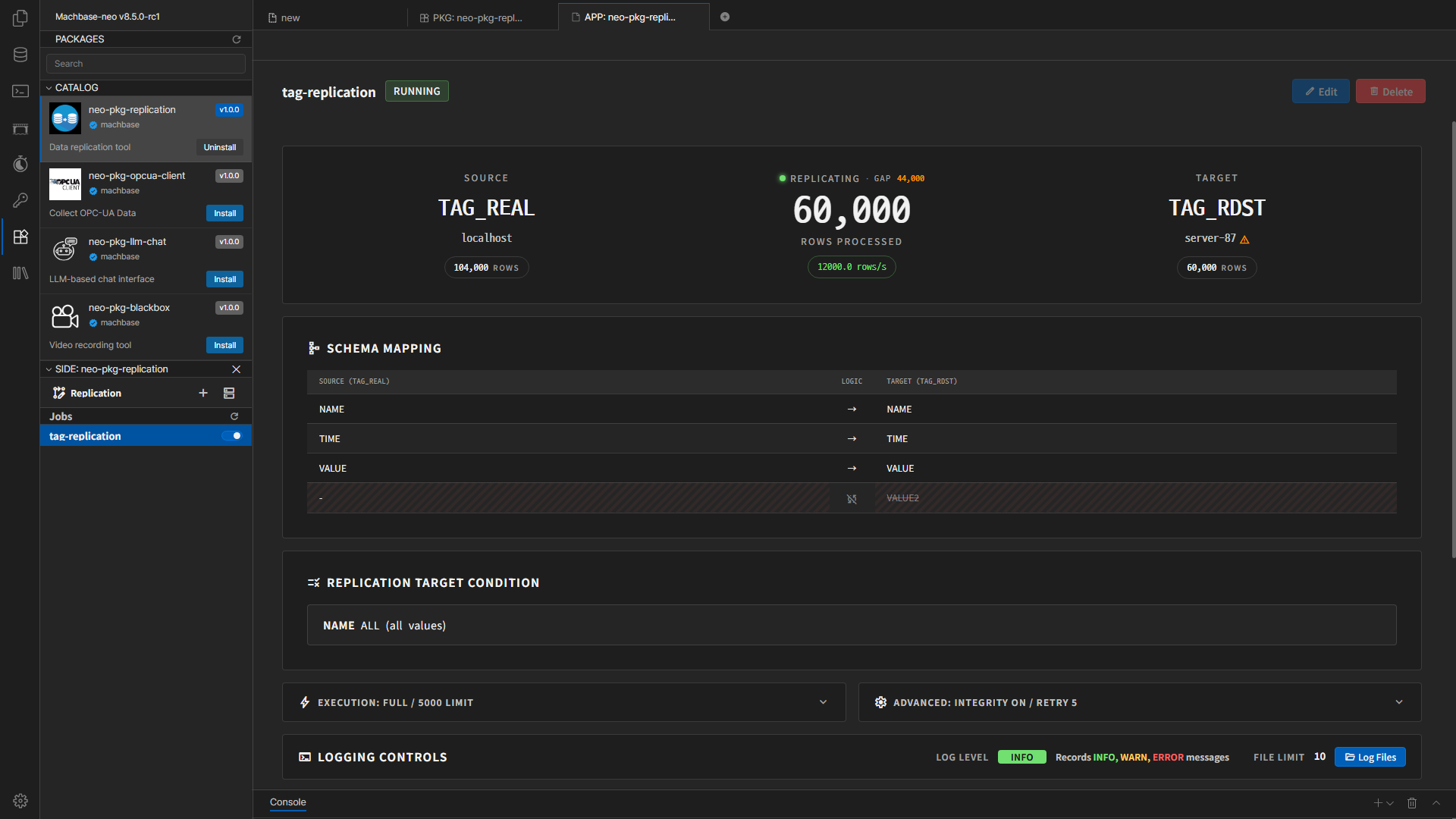Click the neo-pkg-blackbox camera icon

[65, 316]
